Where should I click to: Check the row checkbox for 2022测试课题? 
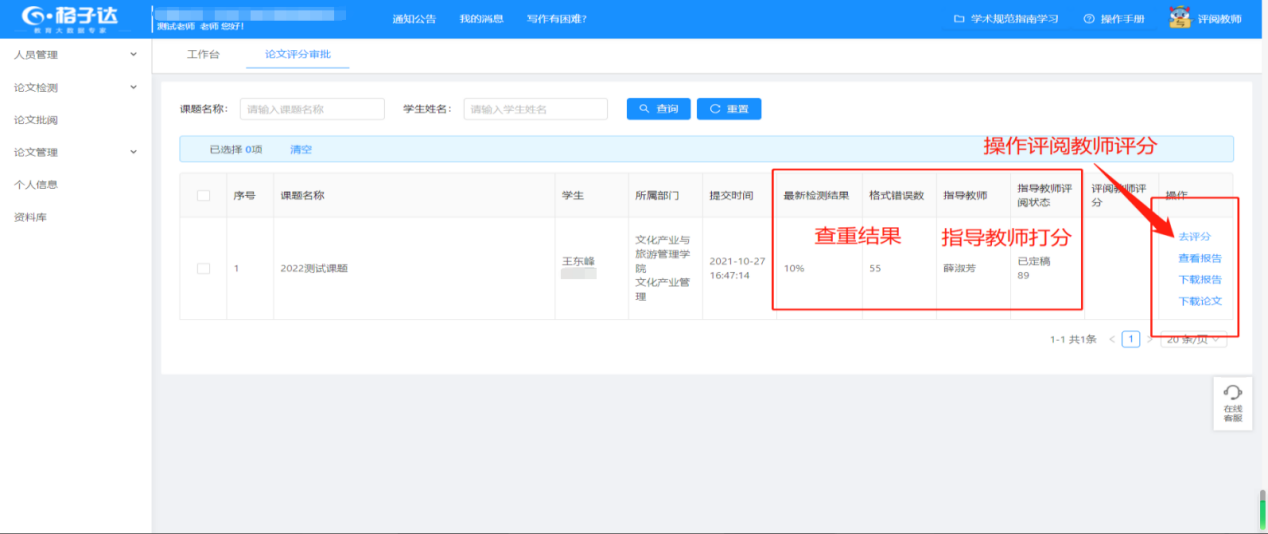(x=204, y=268)
